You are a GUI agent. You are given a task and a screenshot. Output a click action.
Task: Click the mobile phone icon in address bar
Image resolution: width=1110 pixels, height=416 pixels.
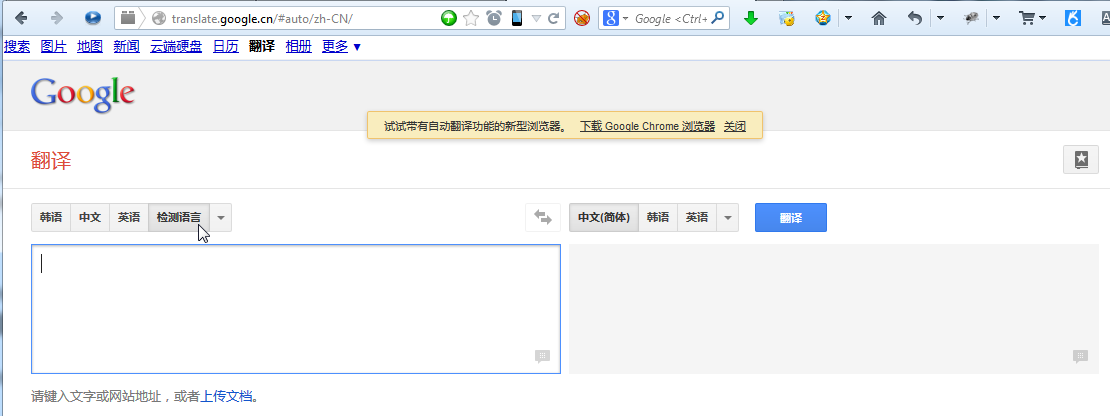[517, 18]
